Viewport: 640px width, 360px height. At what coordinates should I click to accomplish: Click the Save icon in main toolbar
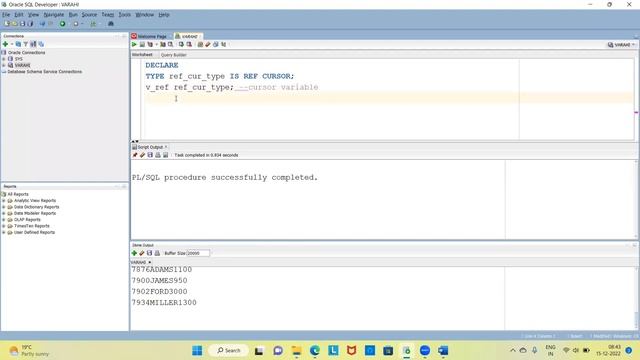(x=22, y=24)
